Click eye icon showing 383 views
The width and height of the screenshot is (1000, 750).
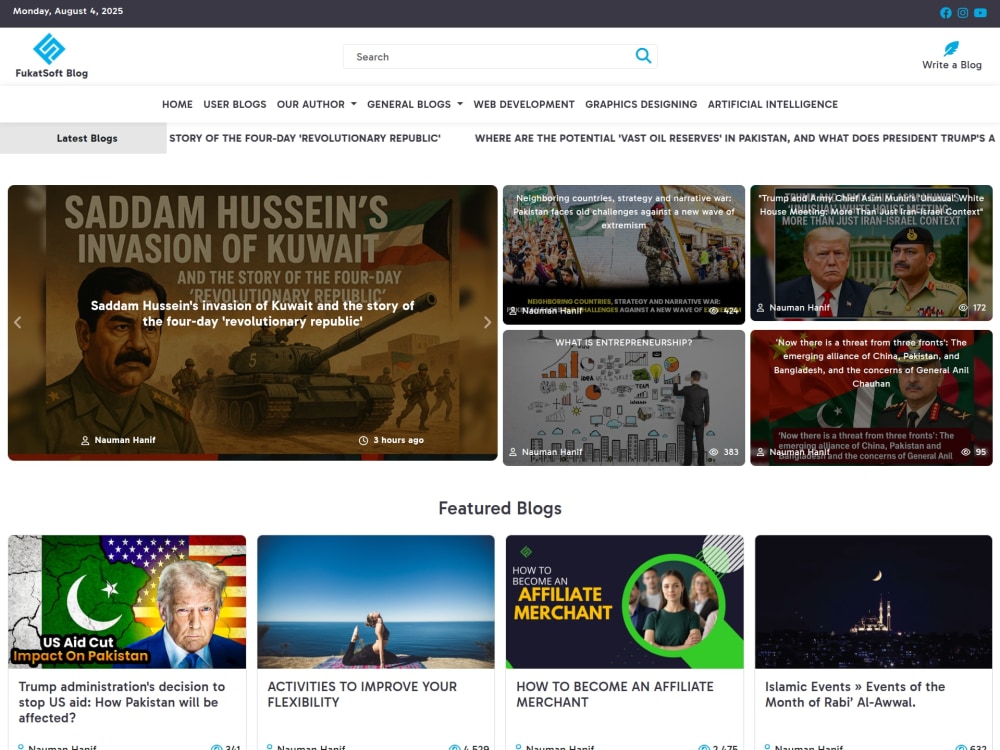714,452
